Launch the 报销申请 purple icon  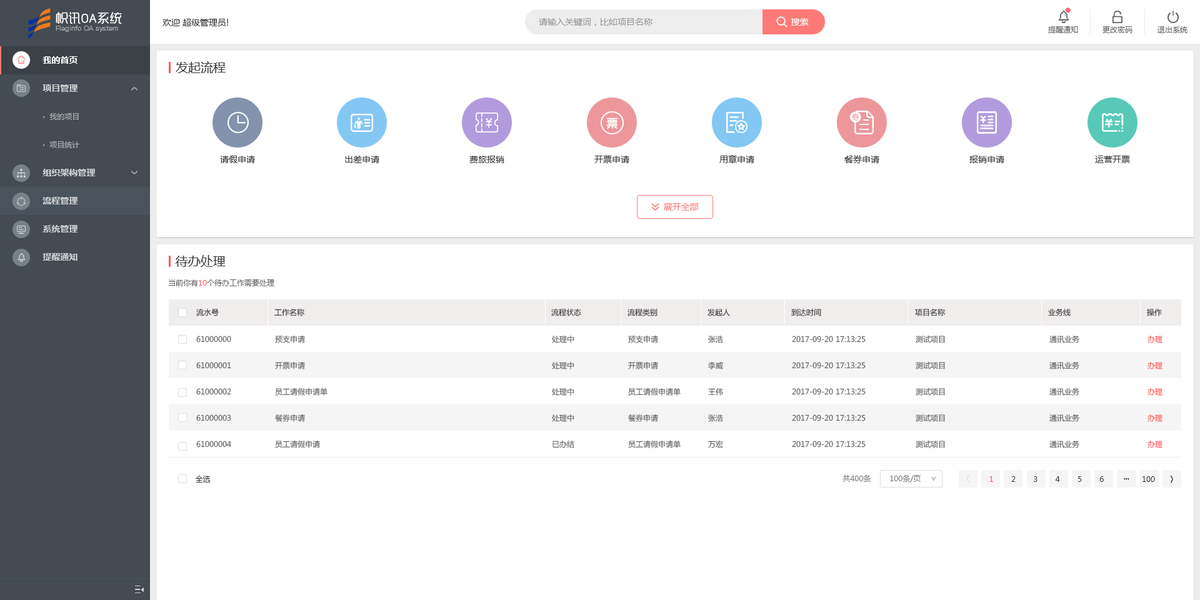pos(987,122)
